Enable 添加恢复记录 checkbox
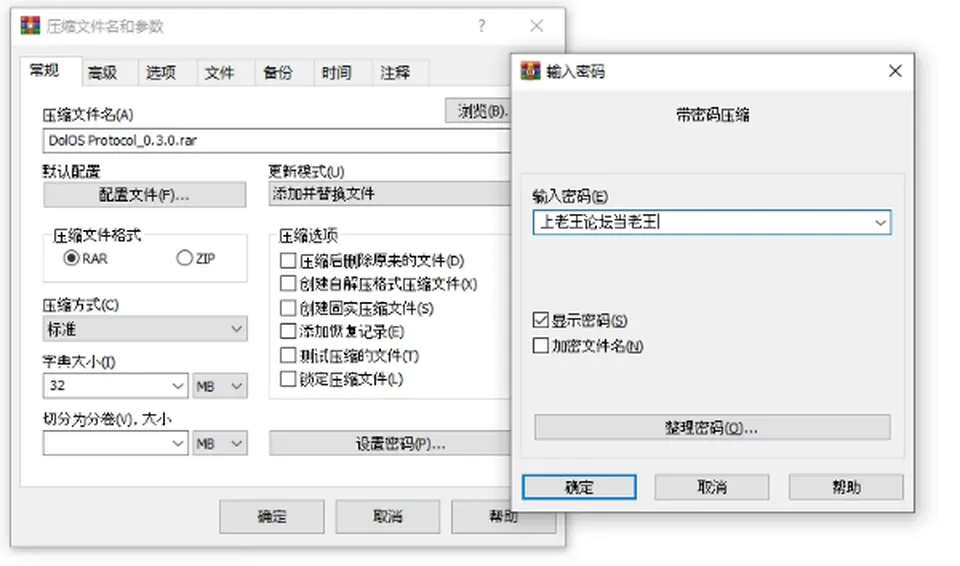 tap(287, 331)
